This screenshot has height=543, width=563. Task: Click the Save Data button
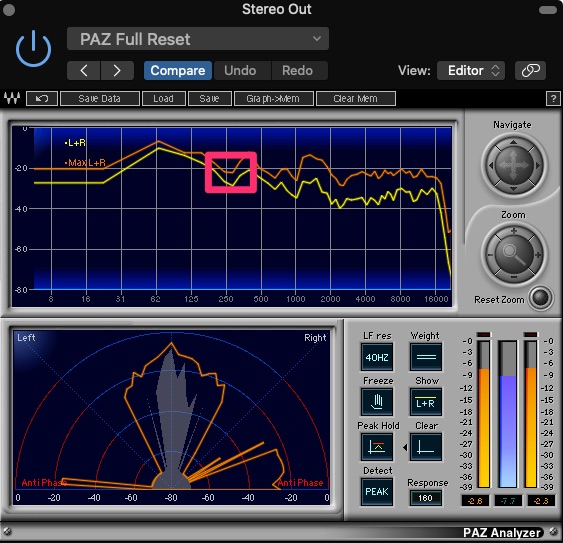[x=100, y=98]
